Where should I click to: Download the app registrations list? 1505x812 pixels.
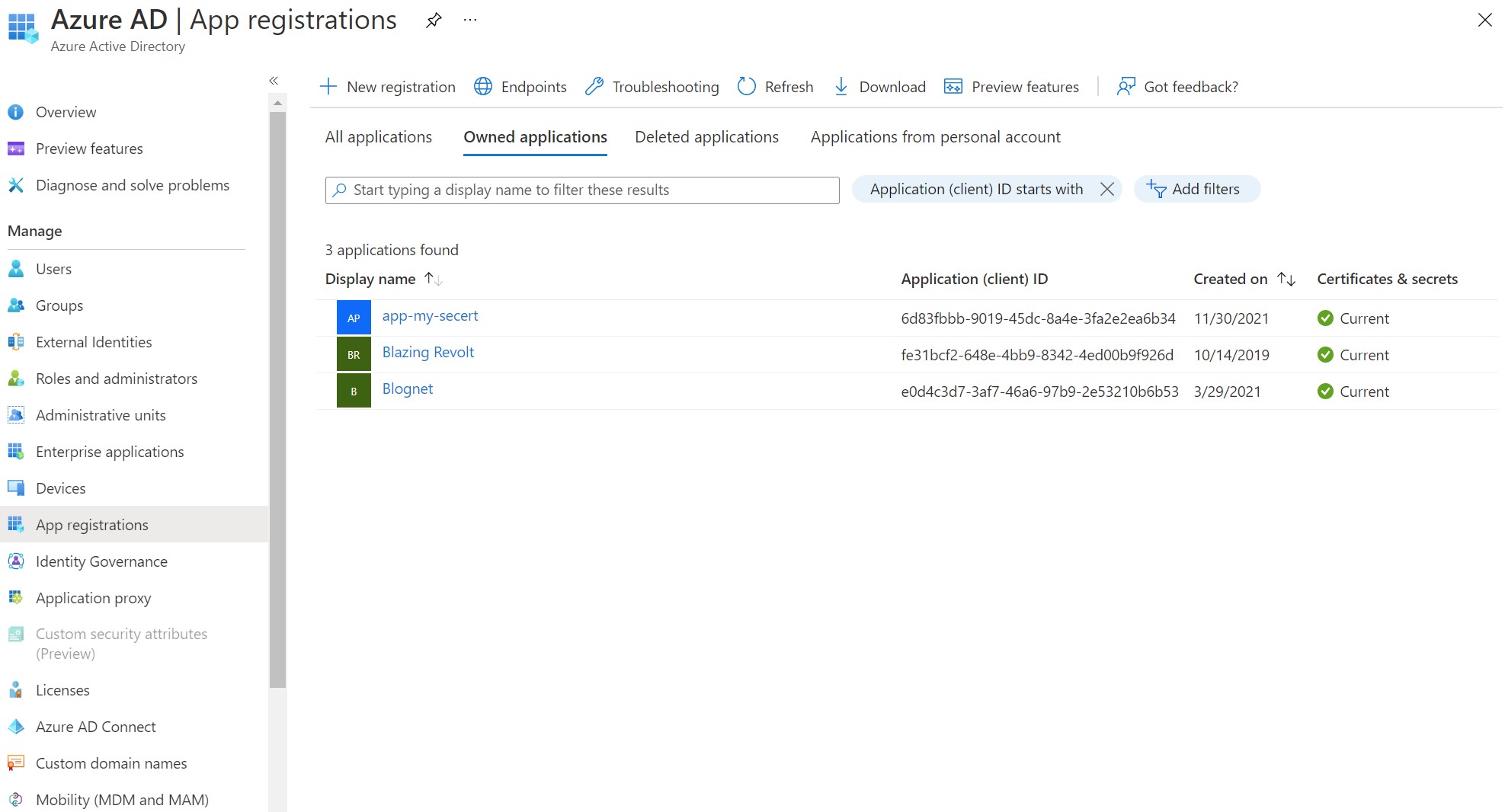tap(879, 86)
